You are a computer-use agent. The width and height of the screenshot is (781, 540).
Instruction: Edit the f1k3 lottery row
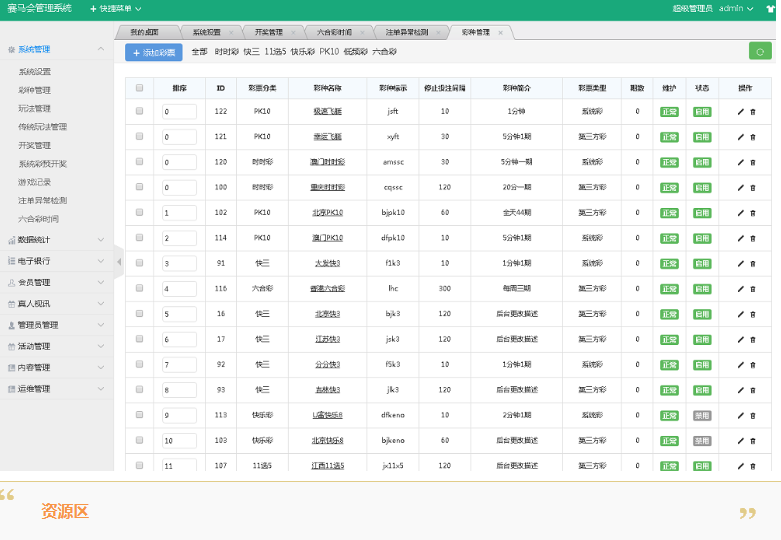[741, 264]
